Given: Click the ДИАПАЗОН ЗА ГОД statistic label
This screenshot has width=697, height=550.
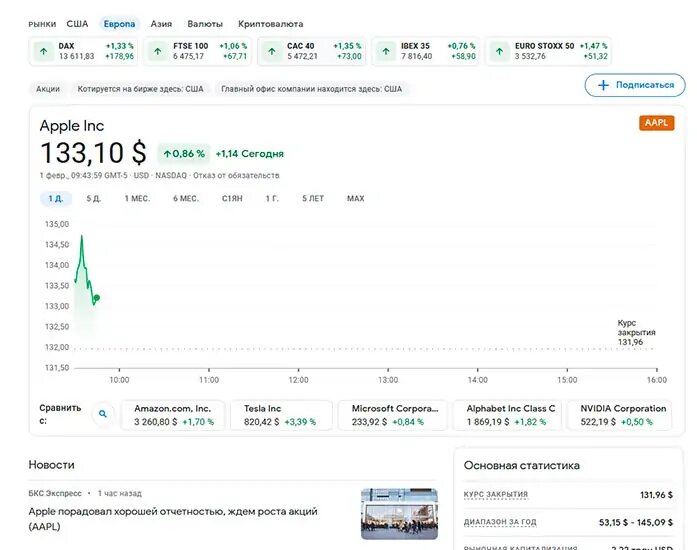Looking at the screenshot, I should pyautogui.click(x=500, y=522).
